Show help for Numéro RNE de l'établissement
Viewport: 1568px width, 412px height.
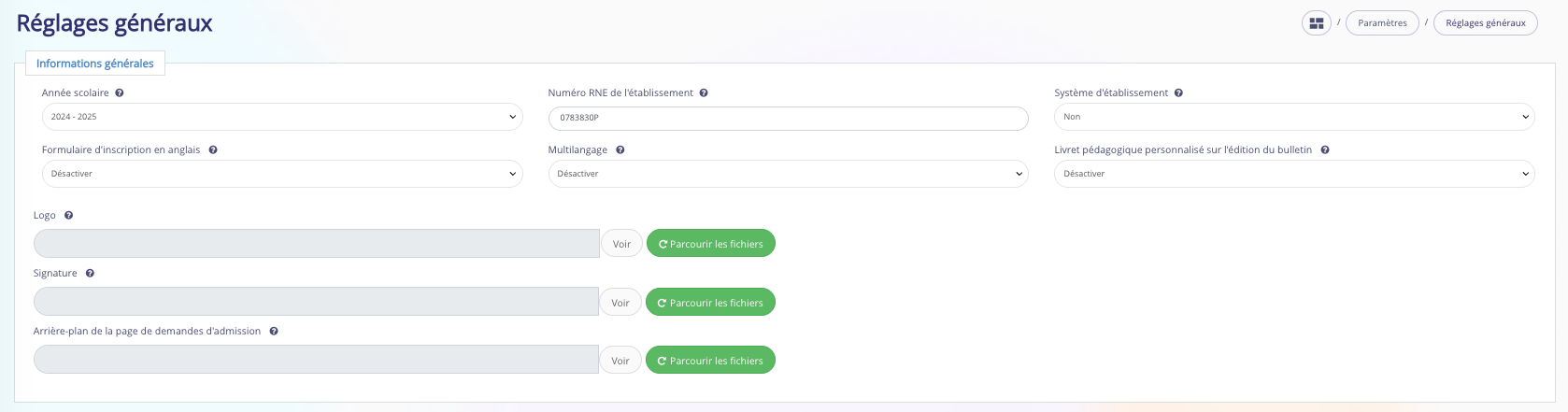tap(704, 93)
